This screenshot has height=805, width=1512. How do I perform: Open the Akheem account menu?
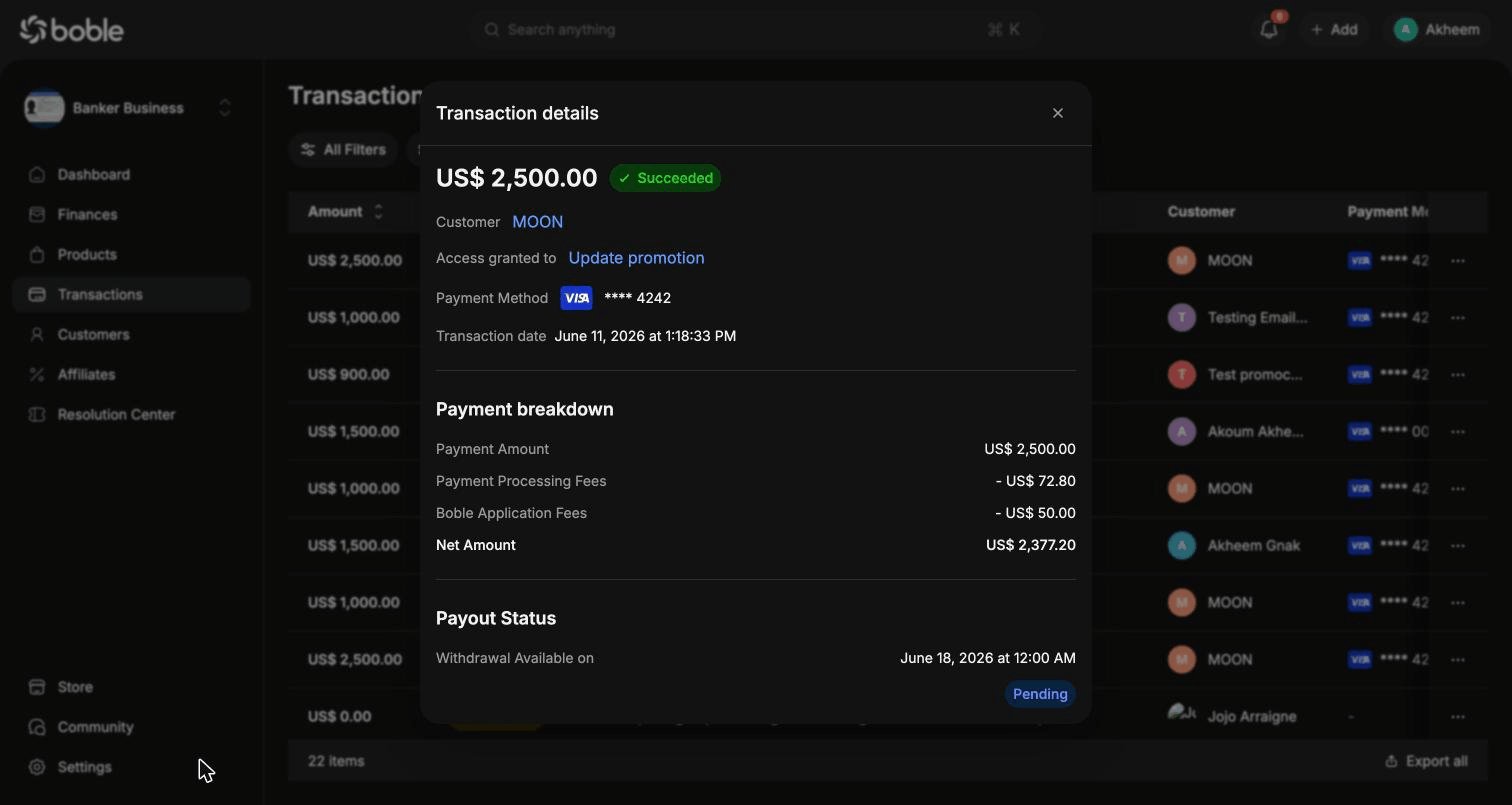tap(1437, 29)
